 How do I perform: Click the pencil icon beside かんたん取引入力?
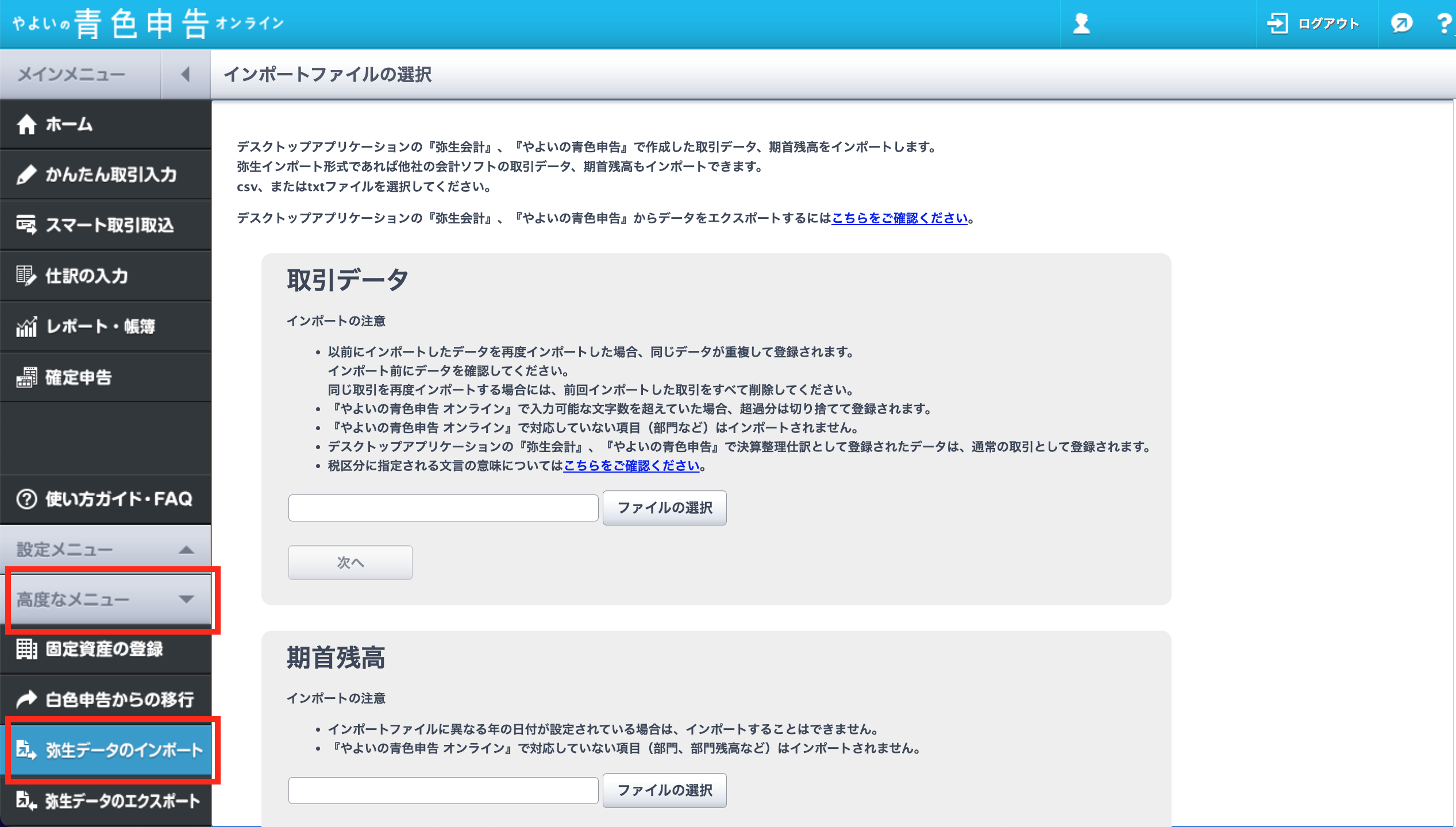coord(26,175)
